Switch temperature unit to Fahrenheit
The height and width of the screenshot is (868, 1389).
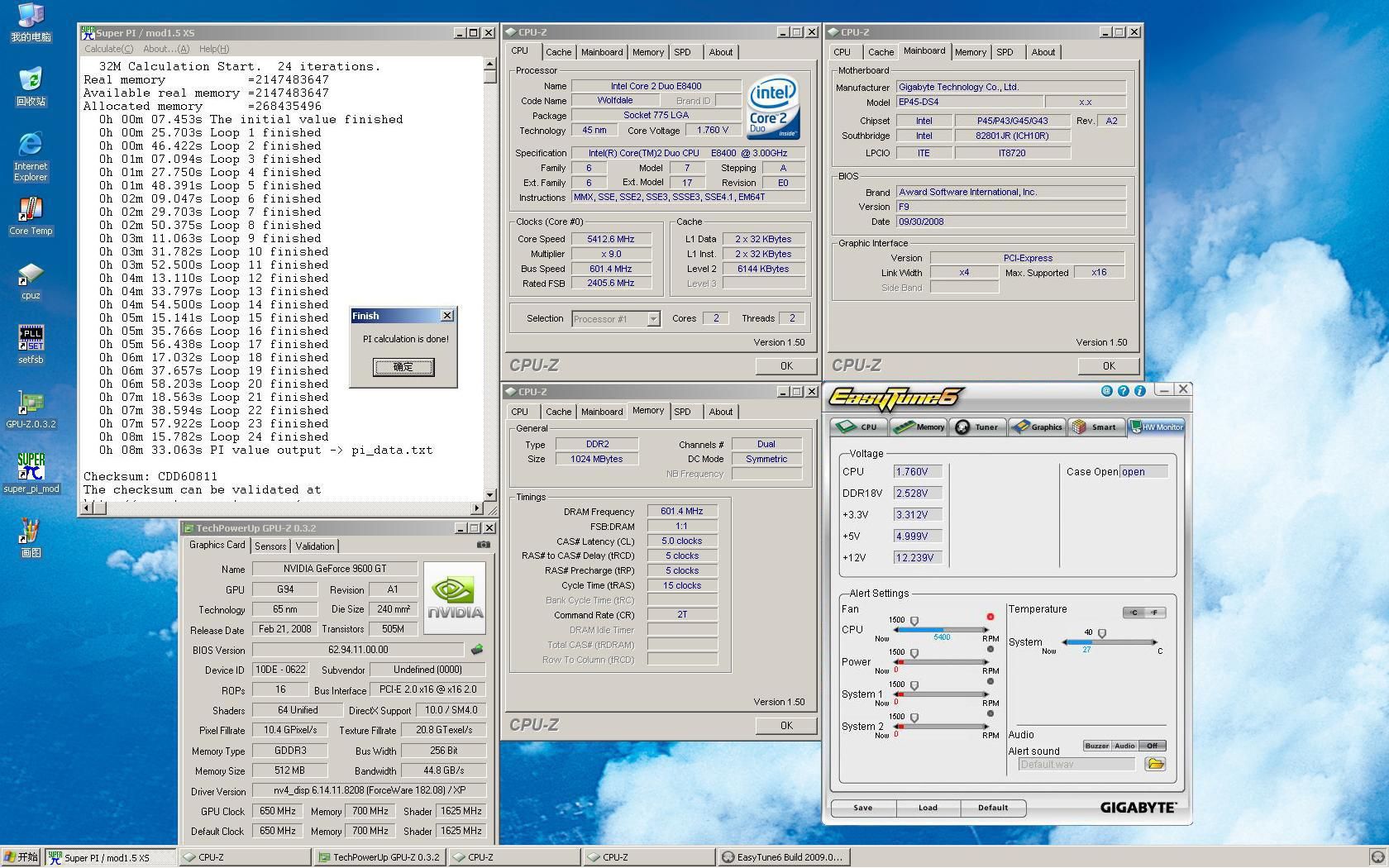[x=1155, y=613]
